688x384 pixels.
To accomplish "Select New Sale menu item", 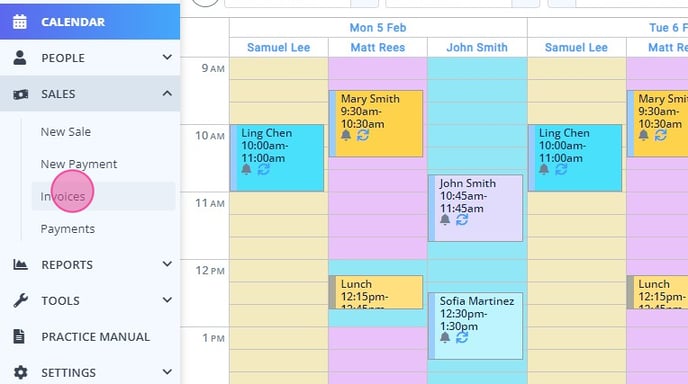I will (65, 132).
